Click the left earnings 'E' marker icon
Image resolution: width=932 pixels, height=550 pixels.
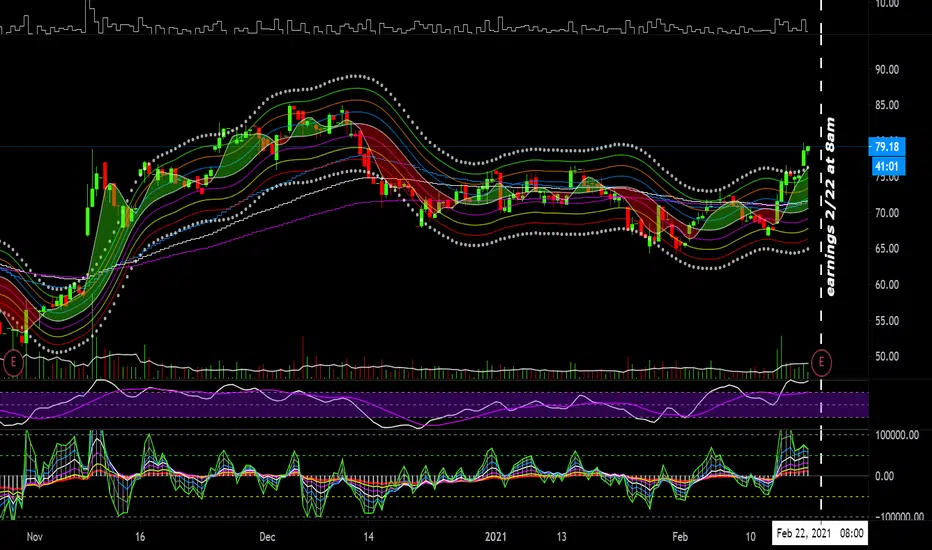[x=13, y=362]
